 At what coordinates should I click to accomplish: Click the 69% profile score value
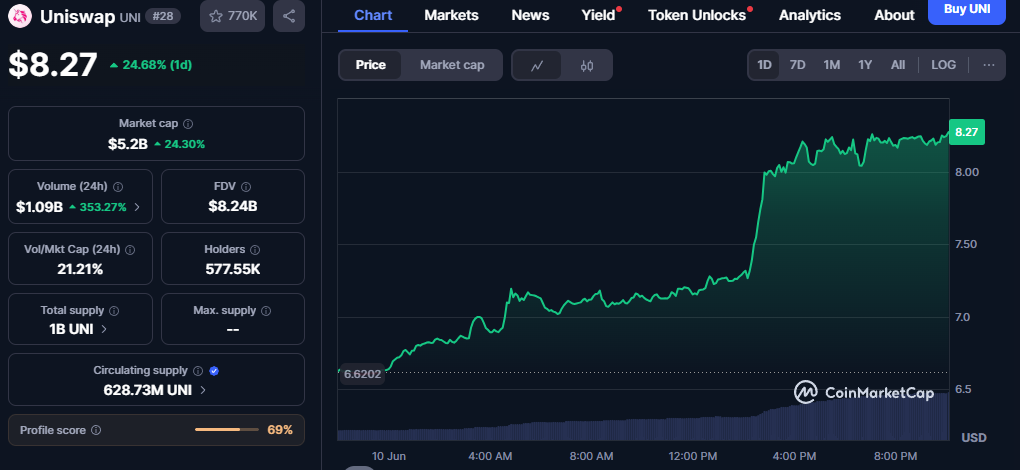(280, 430)
